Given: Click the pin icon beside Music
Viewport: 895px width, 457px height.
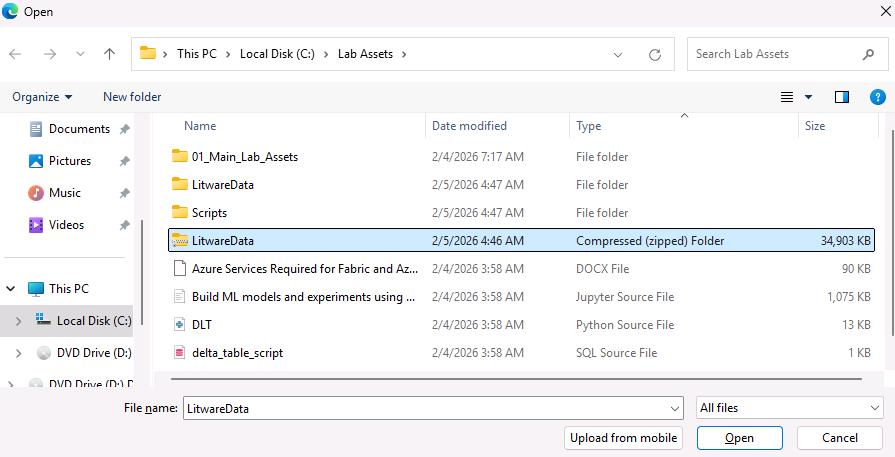Looking at the screenshot, I should tap(124, 193).
